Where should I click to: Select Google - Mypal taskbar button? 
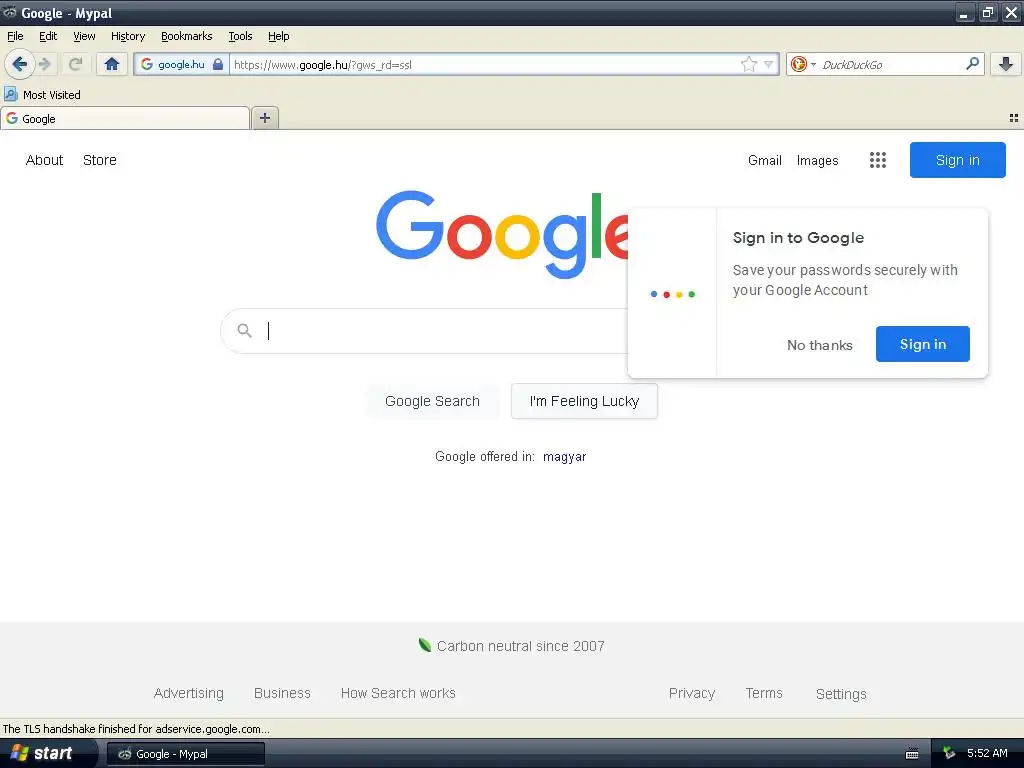click(185, 754)
